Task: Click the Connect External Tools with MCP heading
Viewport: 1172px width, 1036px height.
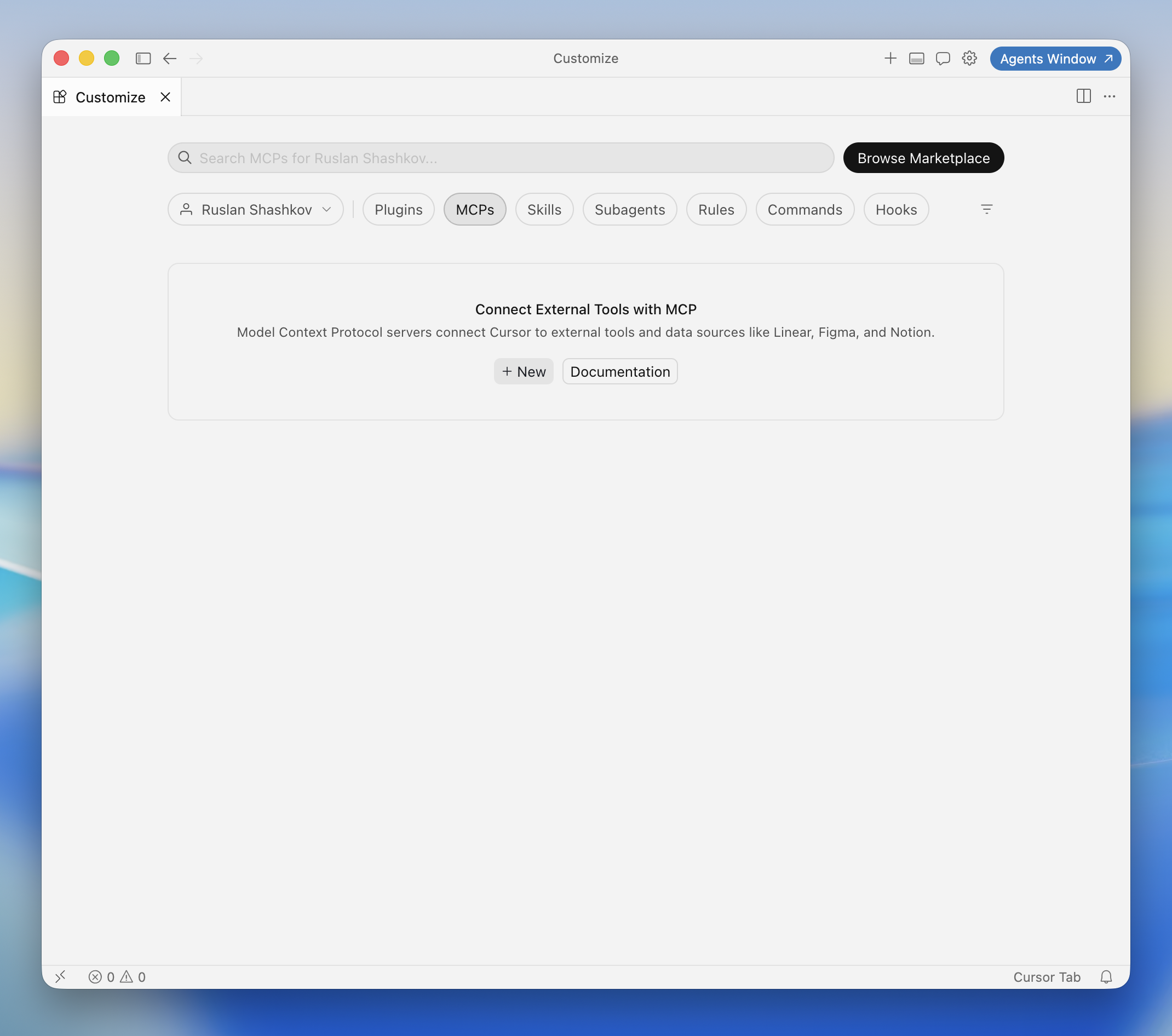Action: click(585, 309)
